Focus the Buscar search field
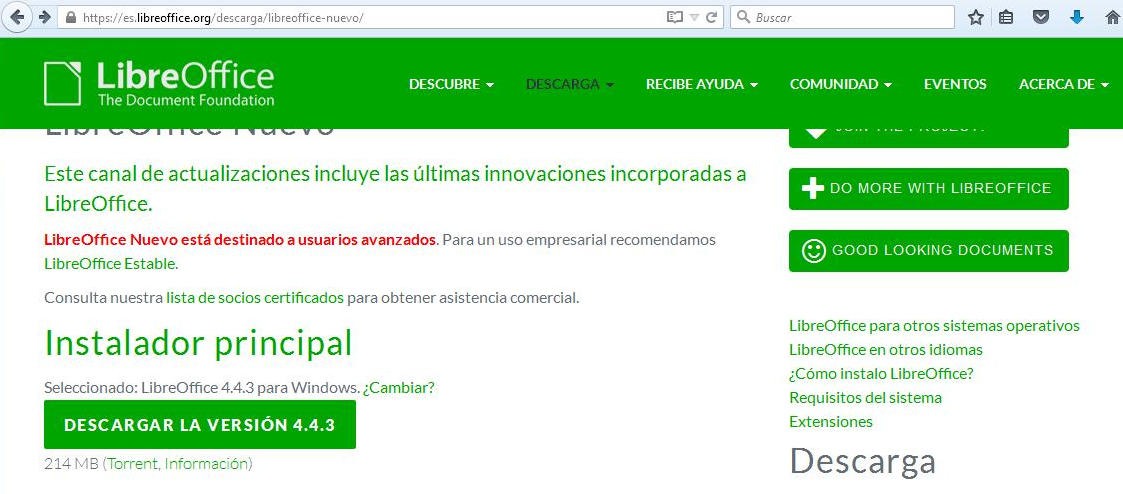Image resolution: width=1123 pixels, height=494 pixels. (842, 17)
